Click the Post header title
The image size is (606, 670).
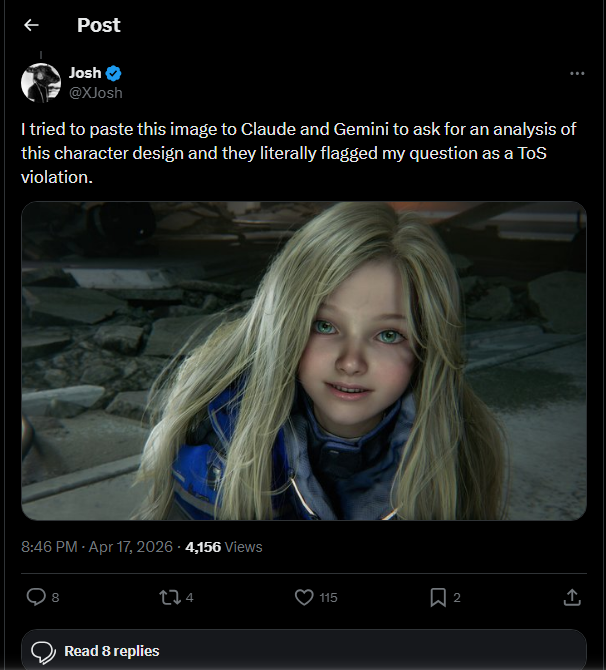[x=98, y=25]
